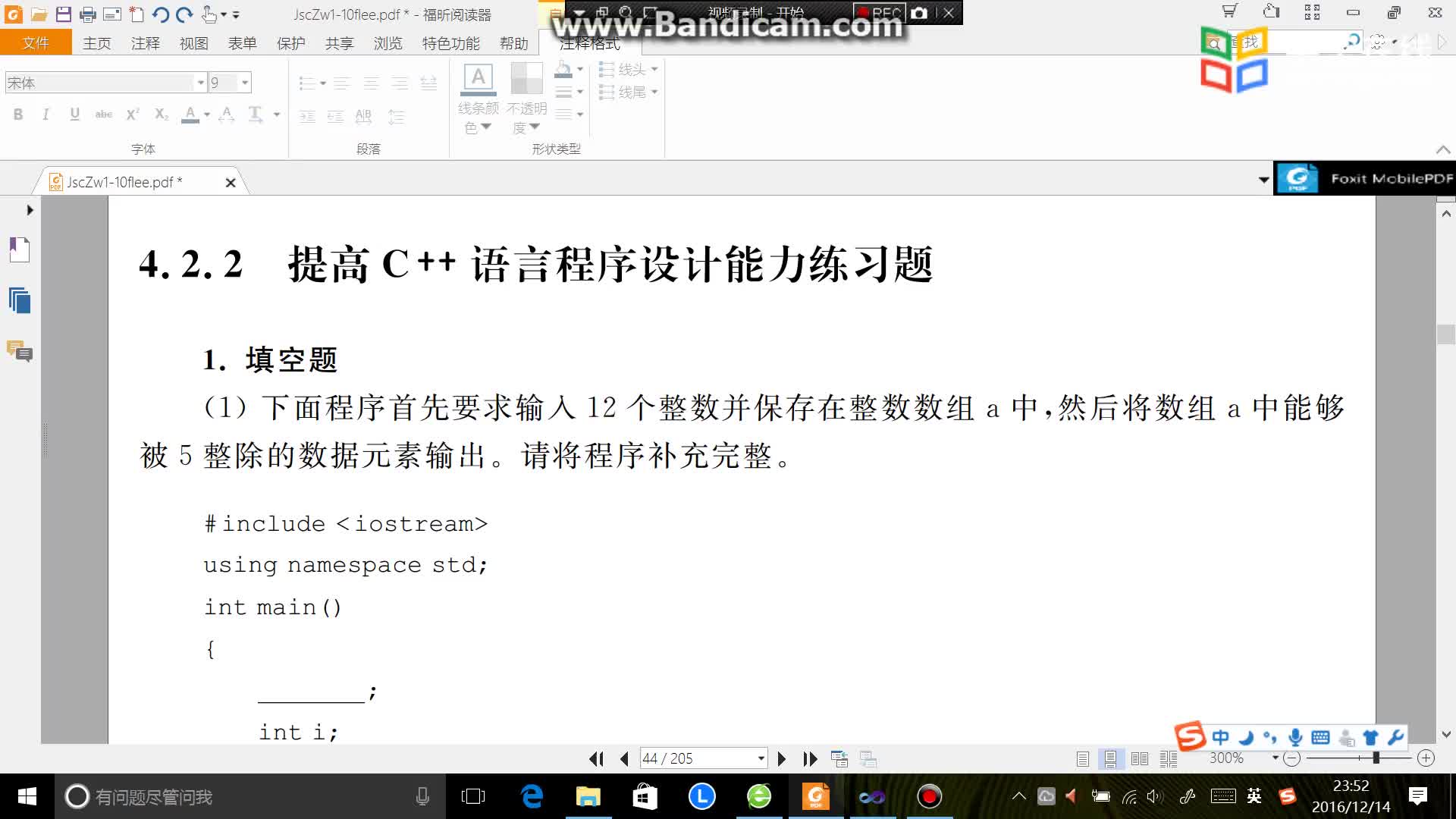
Task: Switch to the 特色功能 features ribbon tab
Action: point(450,43)
